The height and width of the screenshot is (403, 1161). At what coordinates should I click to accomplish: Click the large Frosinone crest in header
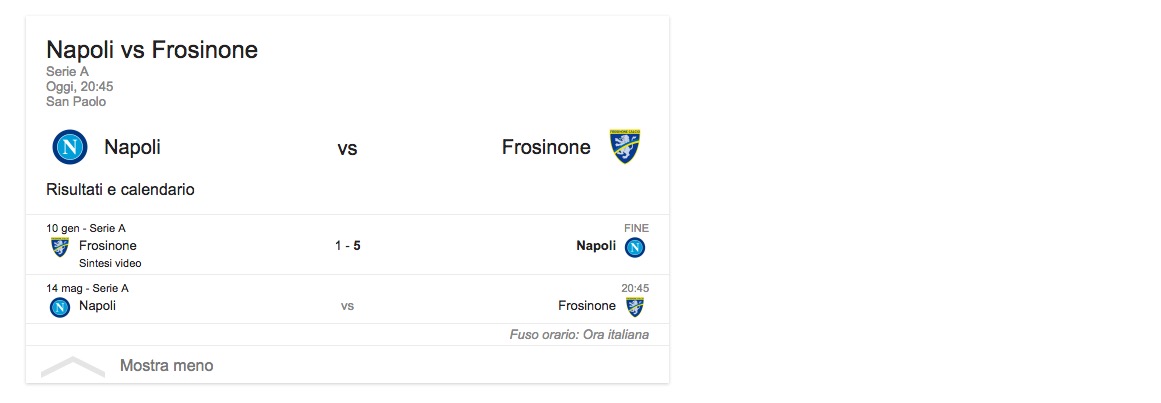[x=625, y=147]
